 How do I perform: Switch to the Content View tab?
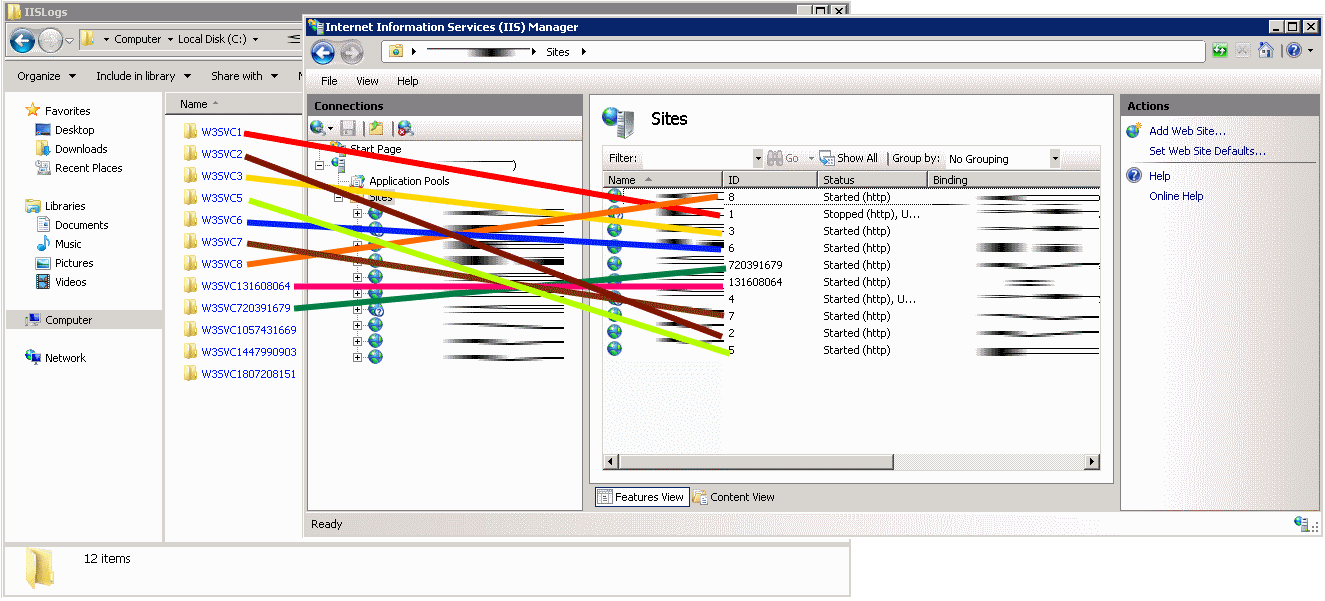(734, 497)
